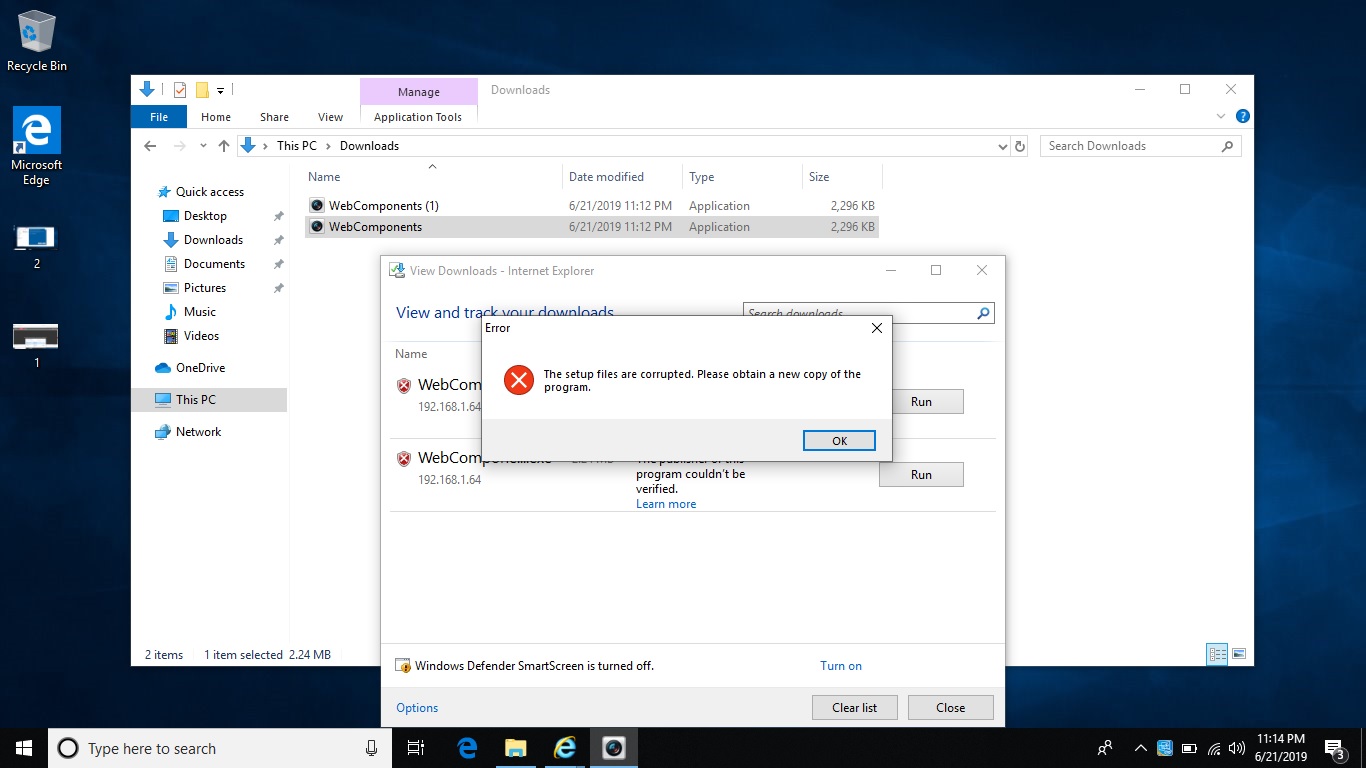Open the address bar history dropdown

(1003, 146)
